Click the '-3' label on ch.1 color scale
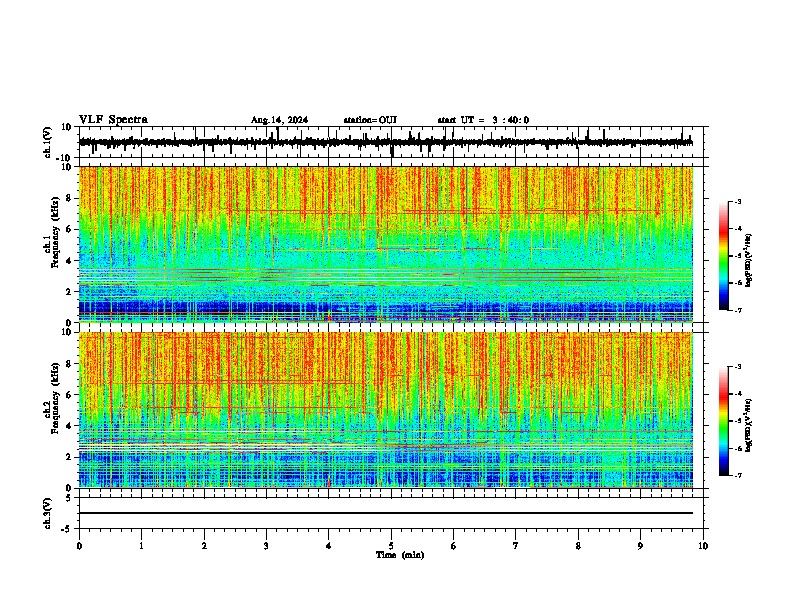The height and width of the screenshot is (612, 792). click(x=738, y=202)
